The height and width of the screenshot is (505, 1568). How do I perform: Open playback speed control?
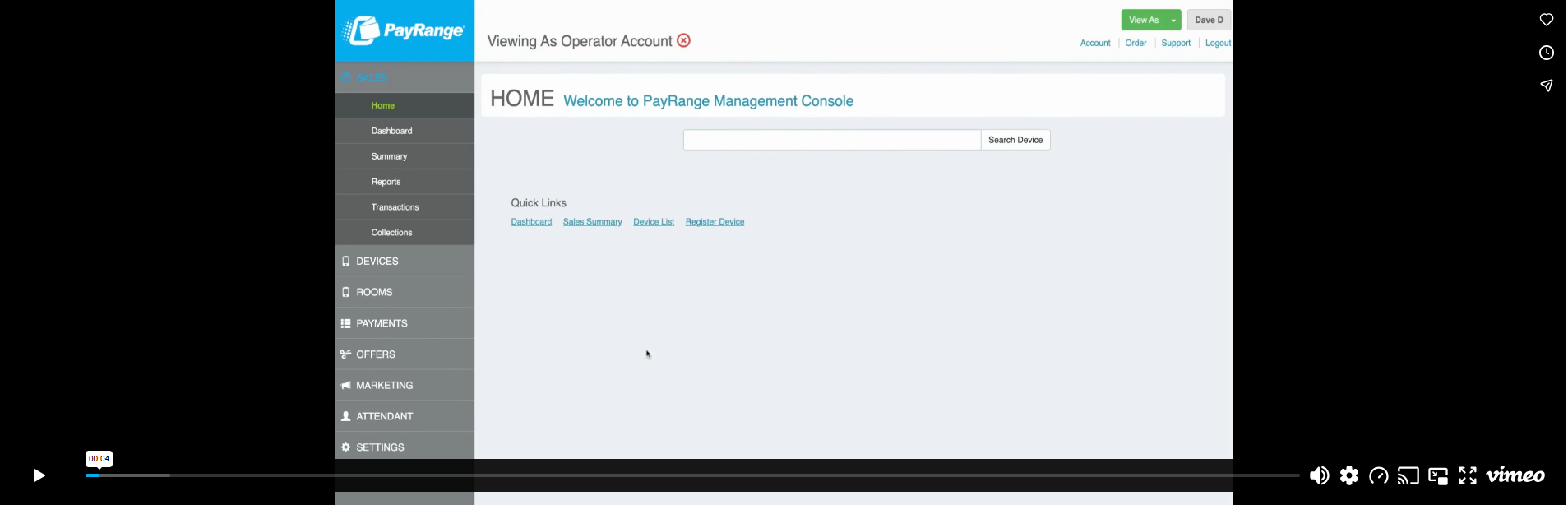point(1379,475)
